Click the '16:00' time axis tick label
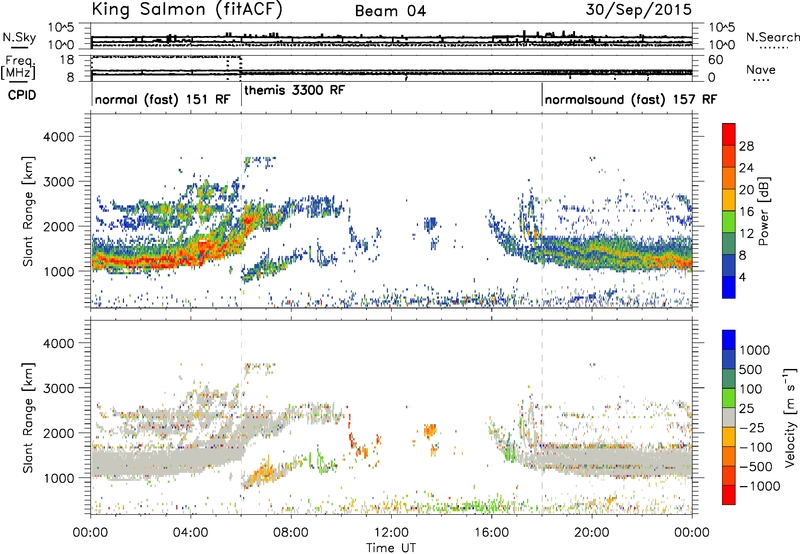The height and width of the screenshot is (554, 800). click(491, 533)
